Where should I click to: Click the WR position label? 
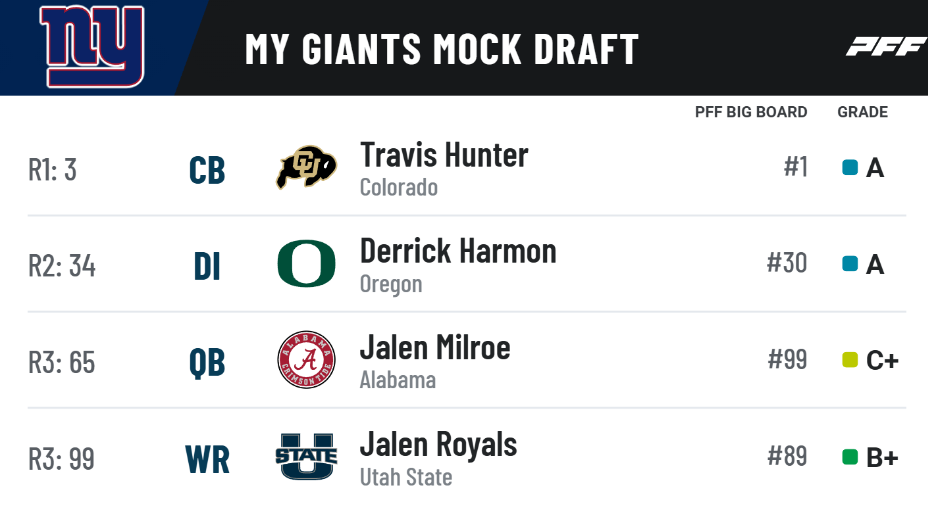207,459
